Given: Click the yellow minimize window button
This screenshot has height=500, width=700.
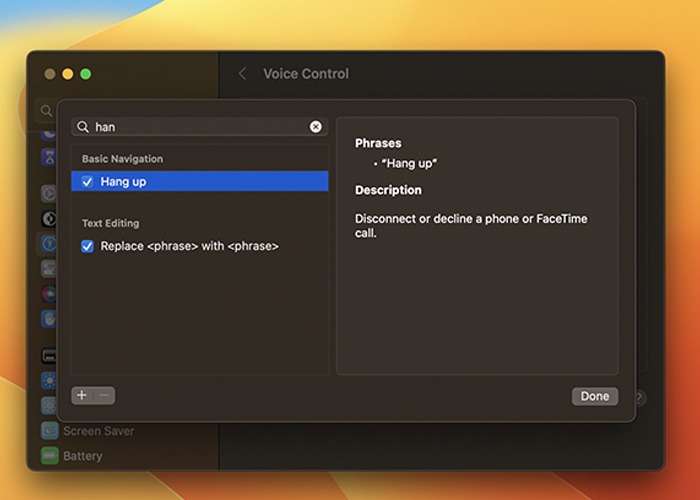Looking at the screenshot, I should (68, 74).
